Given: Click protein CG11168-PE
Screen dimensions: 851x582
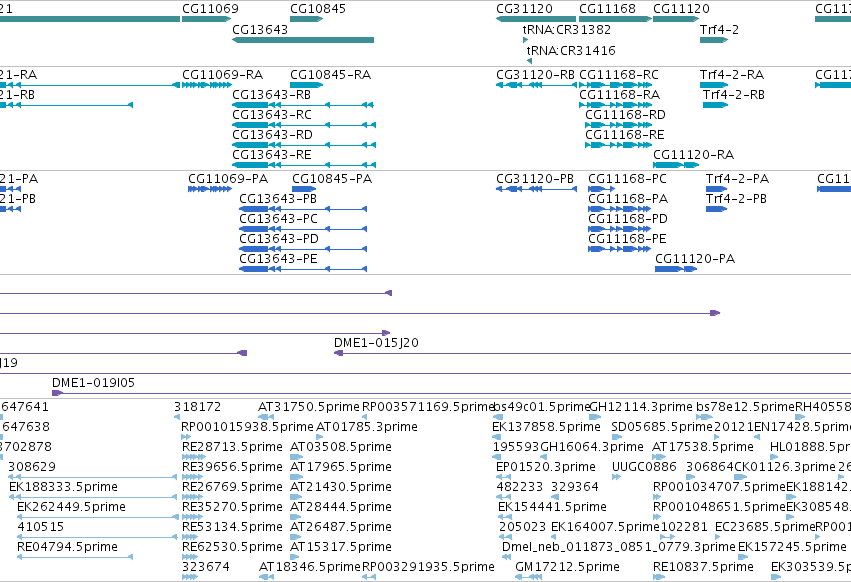Looking at the screenshot, I should 619,249.
